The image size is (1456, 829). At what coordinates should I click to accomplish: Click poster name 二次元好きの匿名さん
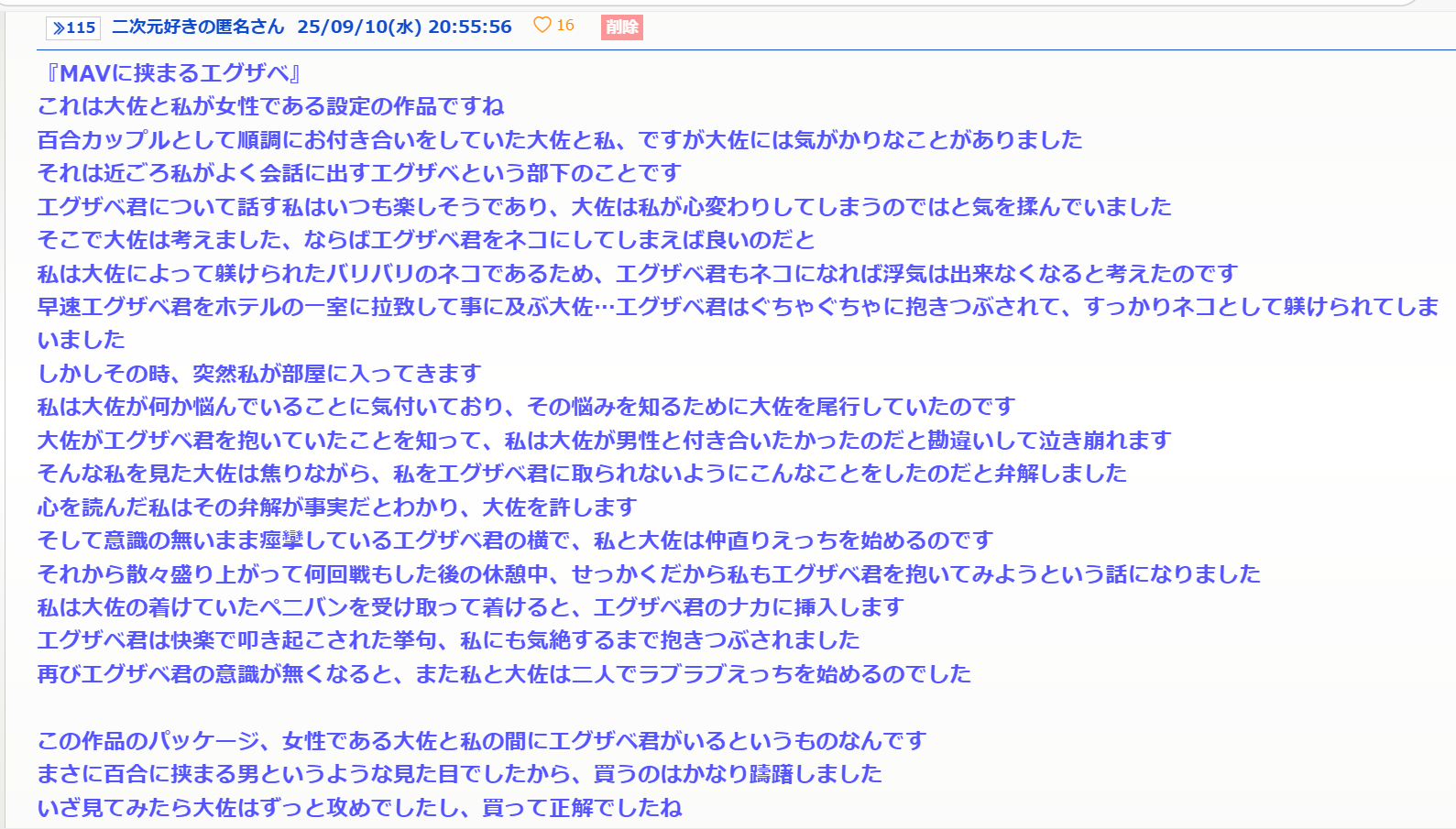(x=198, y=27)
